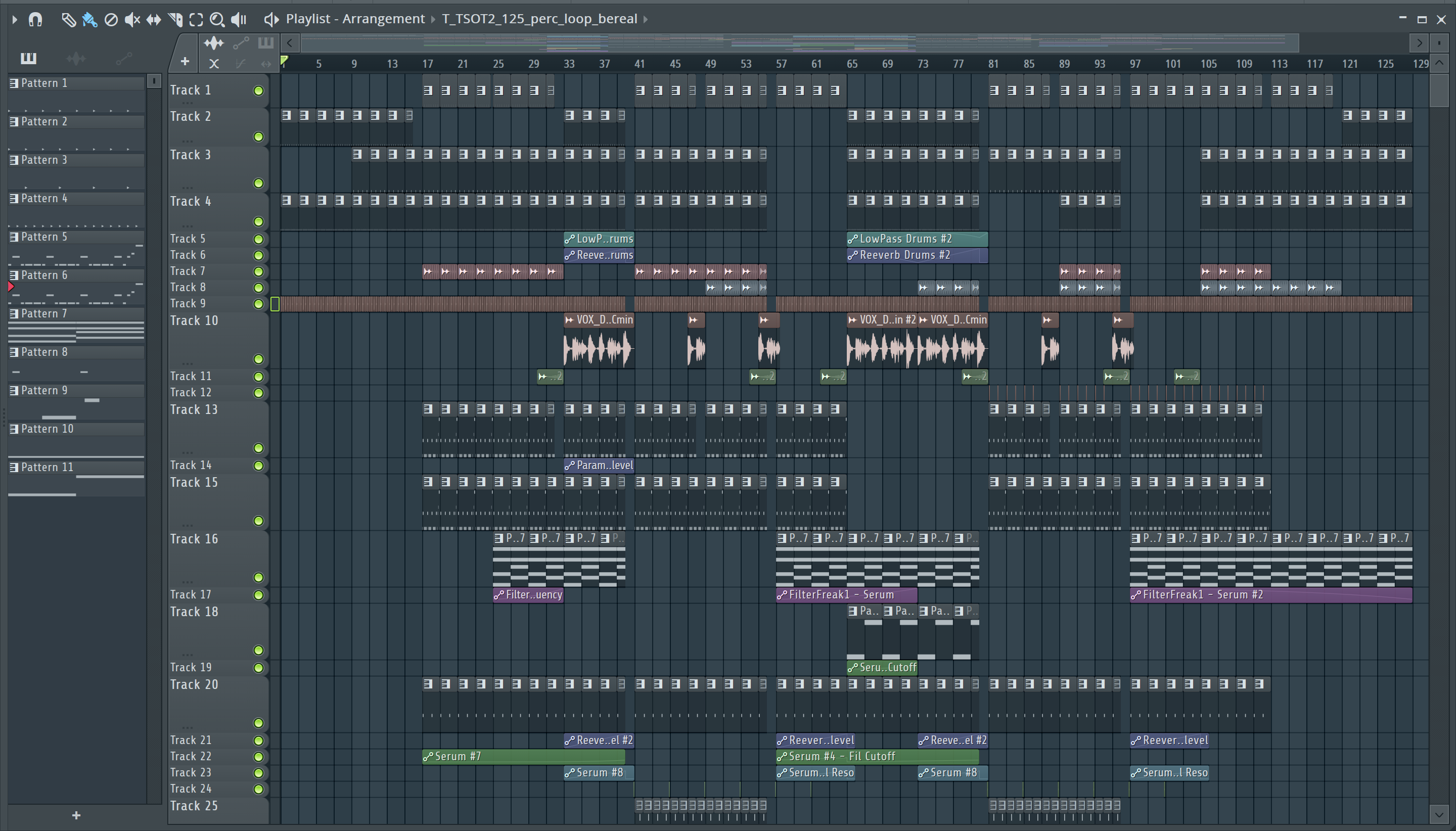
Task: Toggle Track 9 mute LED
Action: pyautogui.click(x=258, y=304)
